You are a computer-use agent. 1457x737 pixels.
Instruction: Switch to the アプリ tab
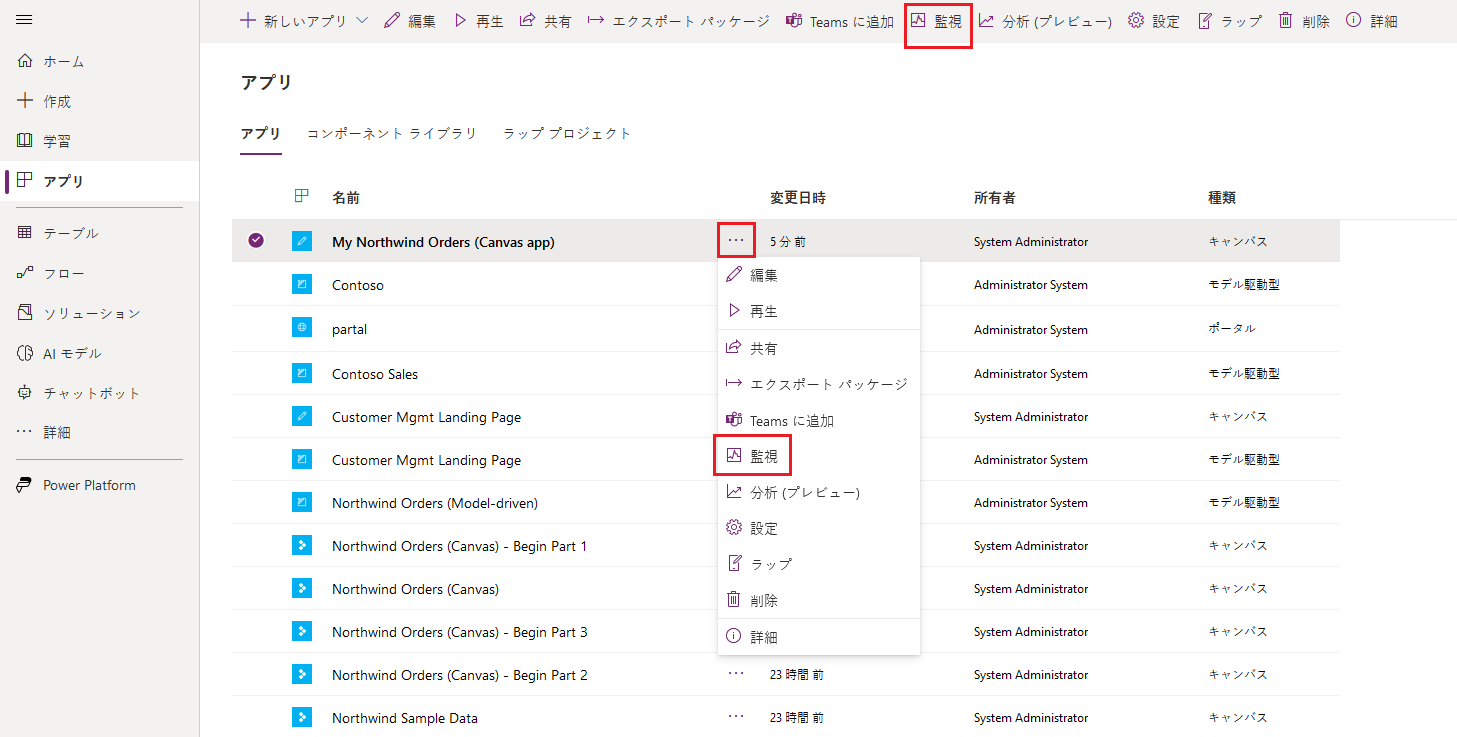coord(261,133)
